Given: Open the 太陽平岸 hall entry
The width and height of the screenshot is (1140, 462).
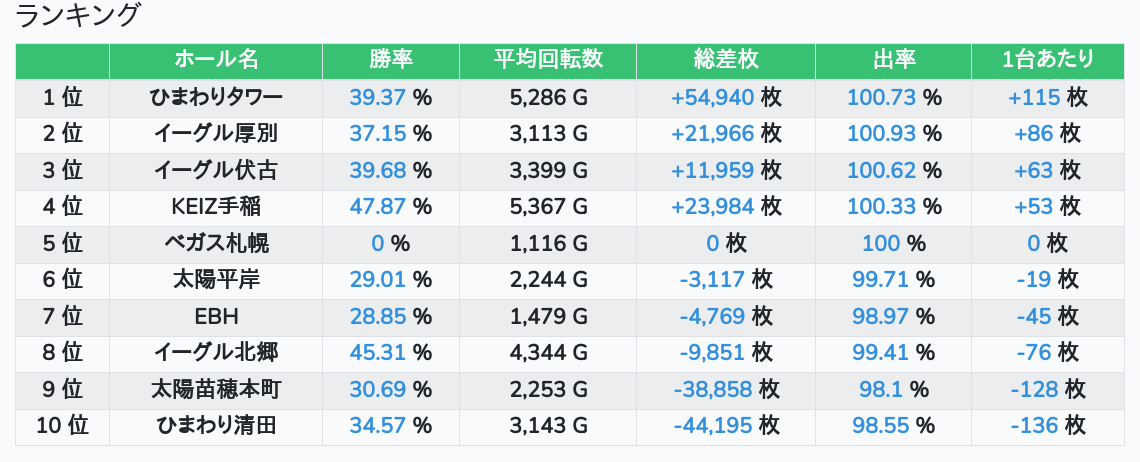Looking at the screenshot, I should coord(216,279).
